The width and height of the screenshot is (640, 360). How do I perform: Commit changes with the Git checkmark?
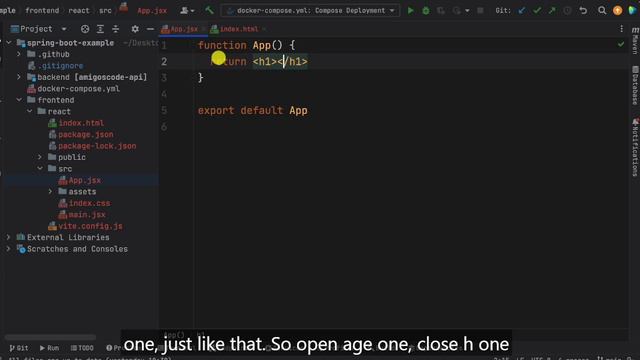[537, 11]
